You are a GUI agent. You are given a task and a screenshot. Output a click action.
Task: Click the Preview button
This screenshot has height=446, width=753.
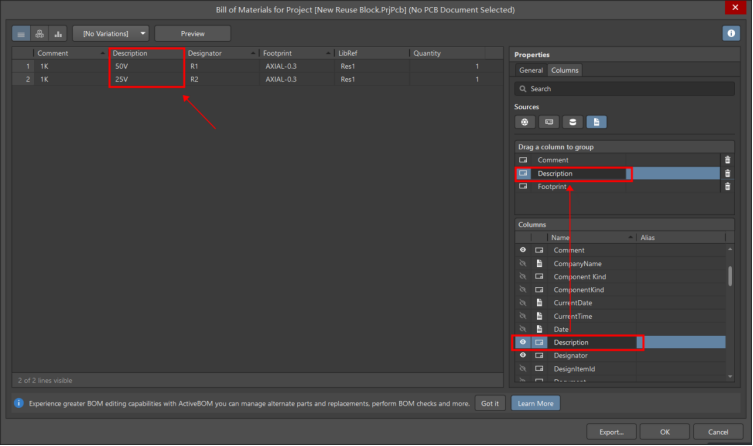click(x=192, y=33)
